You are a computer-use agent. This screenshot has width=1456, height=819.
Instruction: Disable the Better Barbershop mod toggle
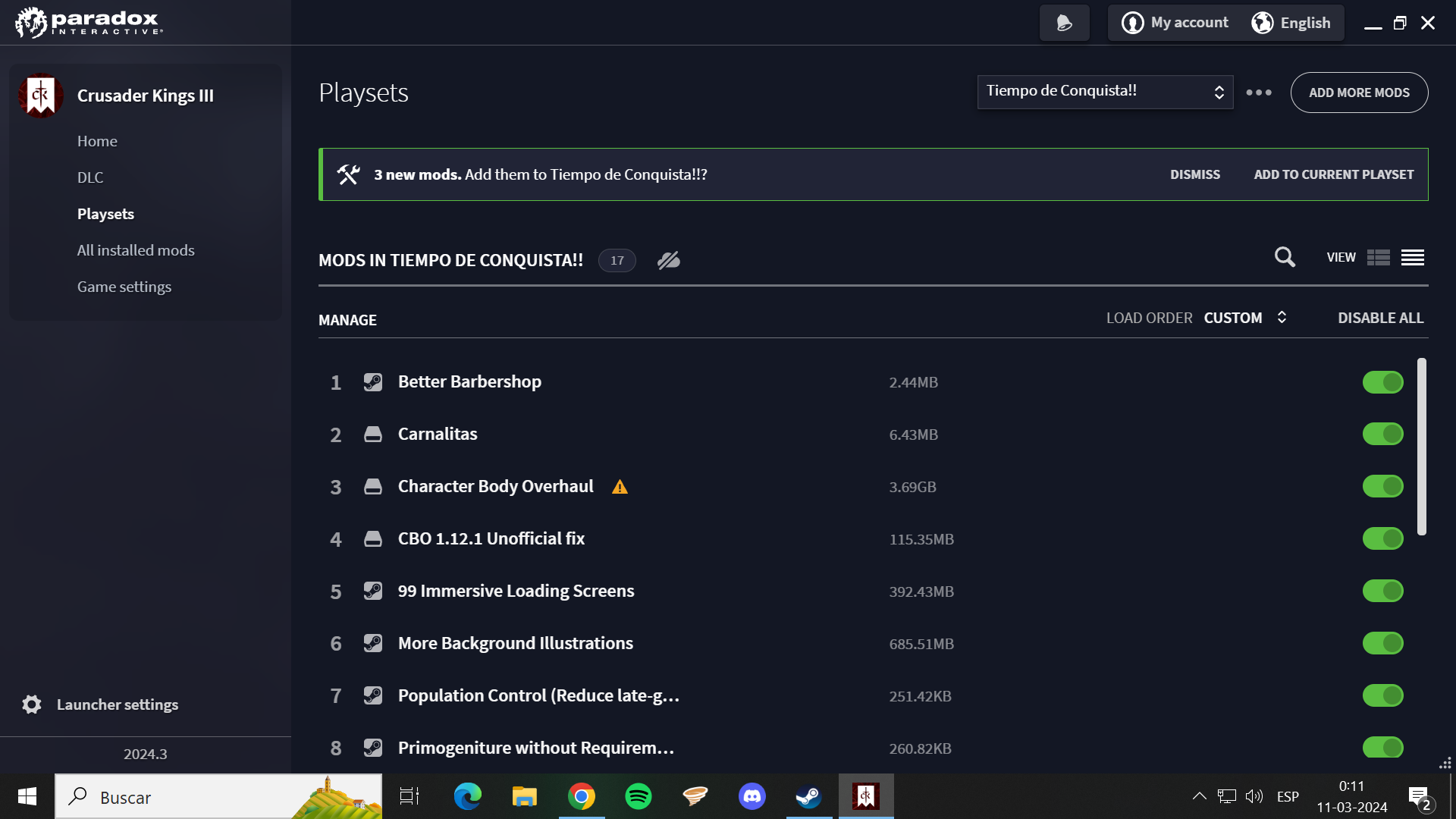(1383, 382)
